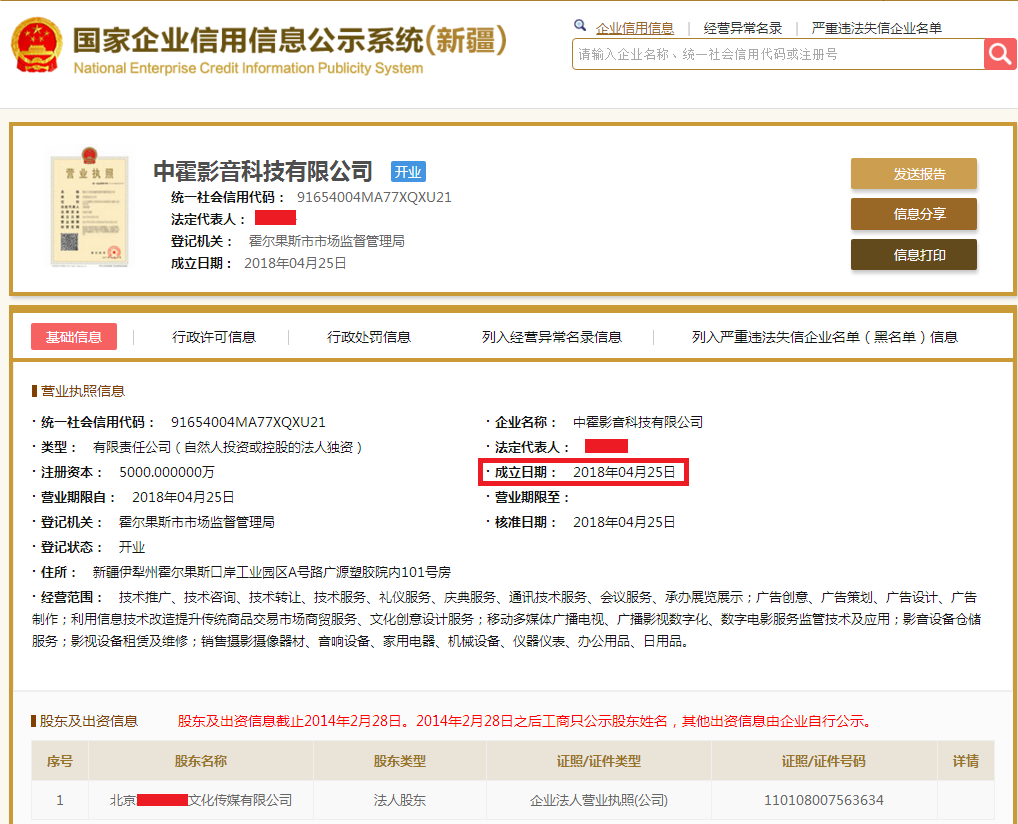Click 营业期限自 value 2018年04月25日
The width and height of the screenshot is (1018, 824).
[183, 497]
